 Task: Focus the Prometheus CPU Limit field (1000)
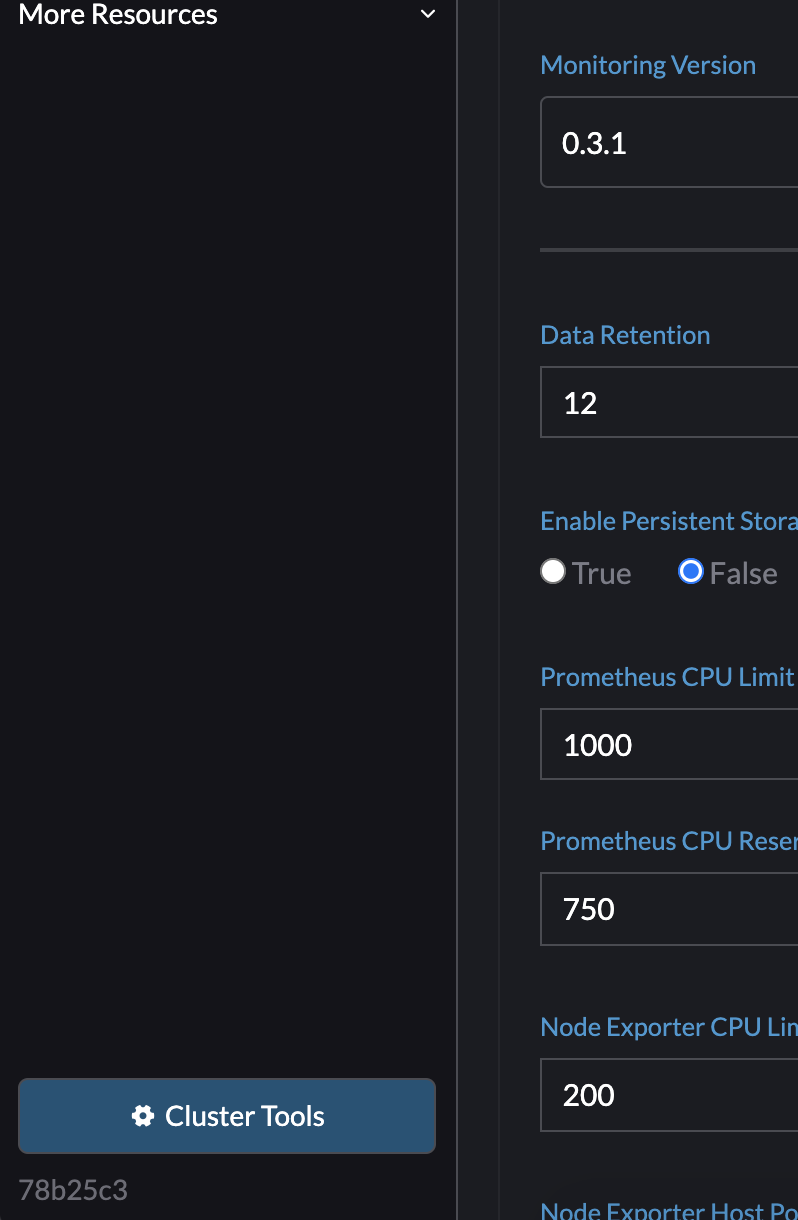[x=668, y=745]
